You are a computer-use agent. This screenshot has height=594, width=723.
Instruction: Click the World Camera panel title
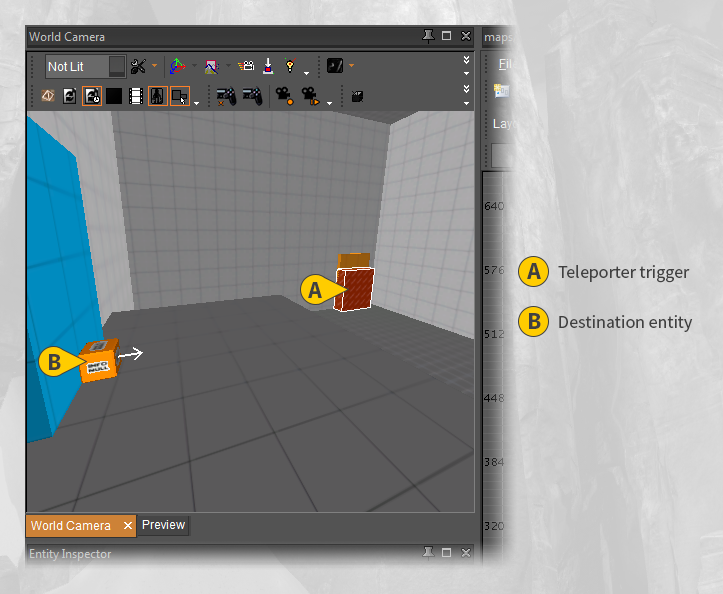coord(67,37)
